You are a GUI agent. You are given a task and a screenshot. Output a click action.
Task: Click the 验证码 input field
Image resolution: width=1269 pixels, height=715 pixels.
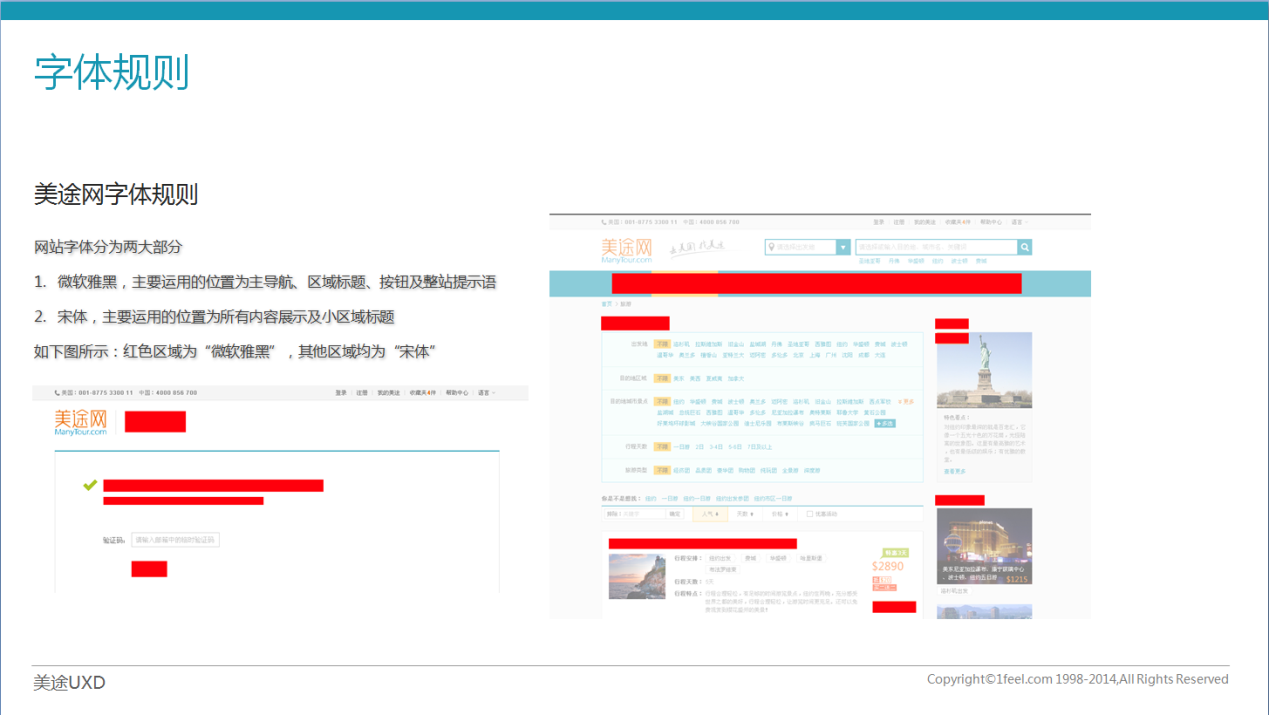coord(175,540)
